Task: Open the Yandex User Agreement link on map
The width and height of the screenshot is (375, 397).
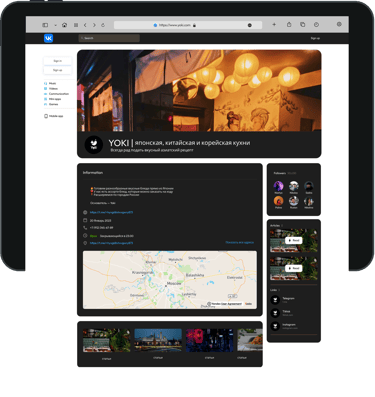Action: tap(226, 304)
